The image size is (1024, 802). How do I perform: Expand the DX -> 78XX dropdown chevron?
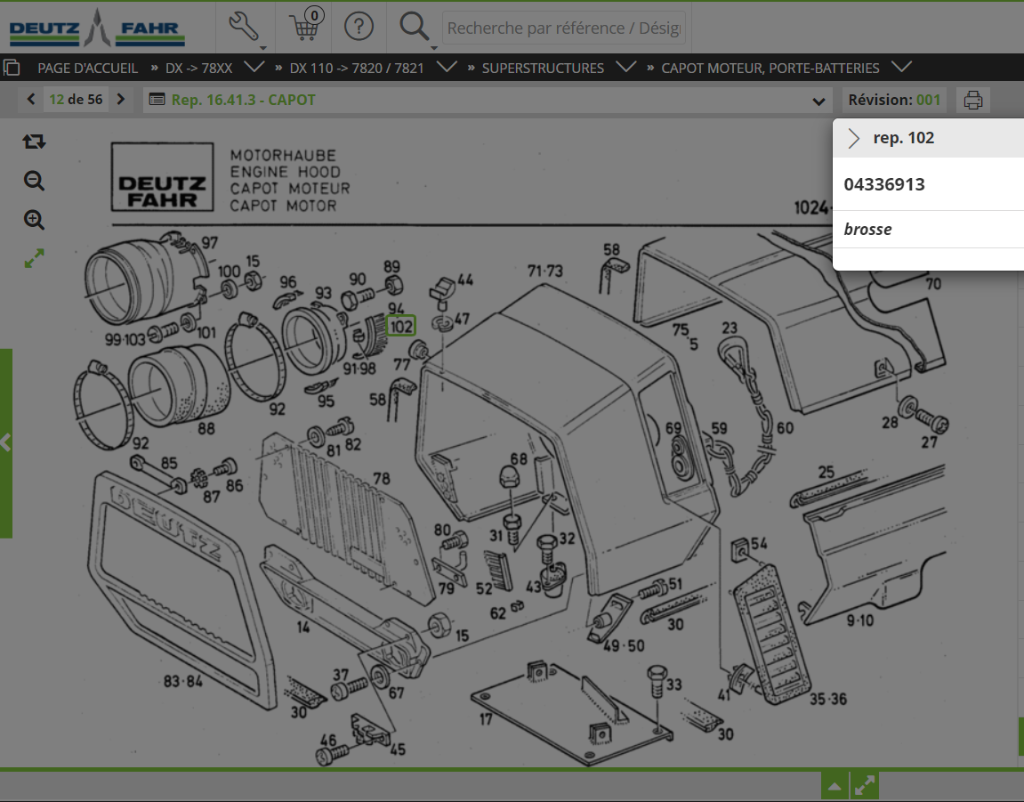click(x=254, y=67)
